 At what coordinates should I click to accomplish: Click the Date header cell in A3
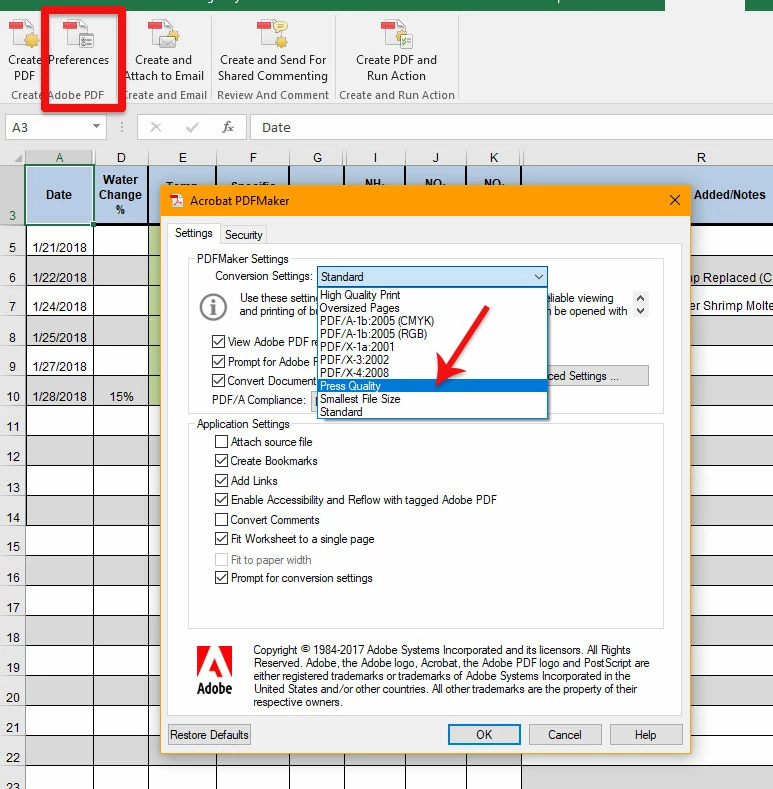[59, 194]
